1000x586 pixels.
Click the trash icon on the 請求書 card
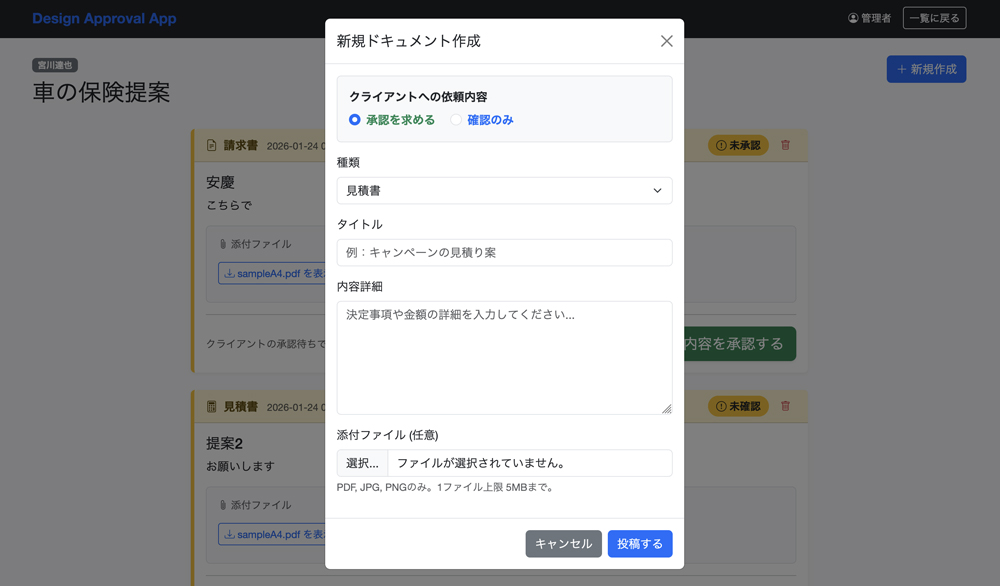tap(786, 145)
